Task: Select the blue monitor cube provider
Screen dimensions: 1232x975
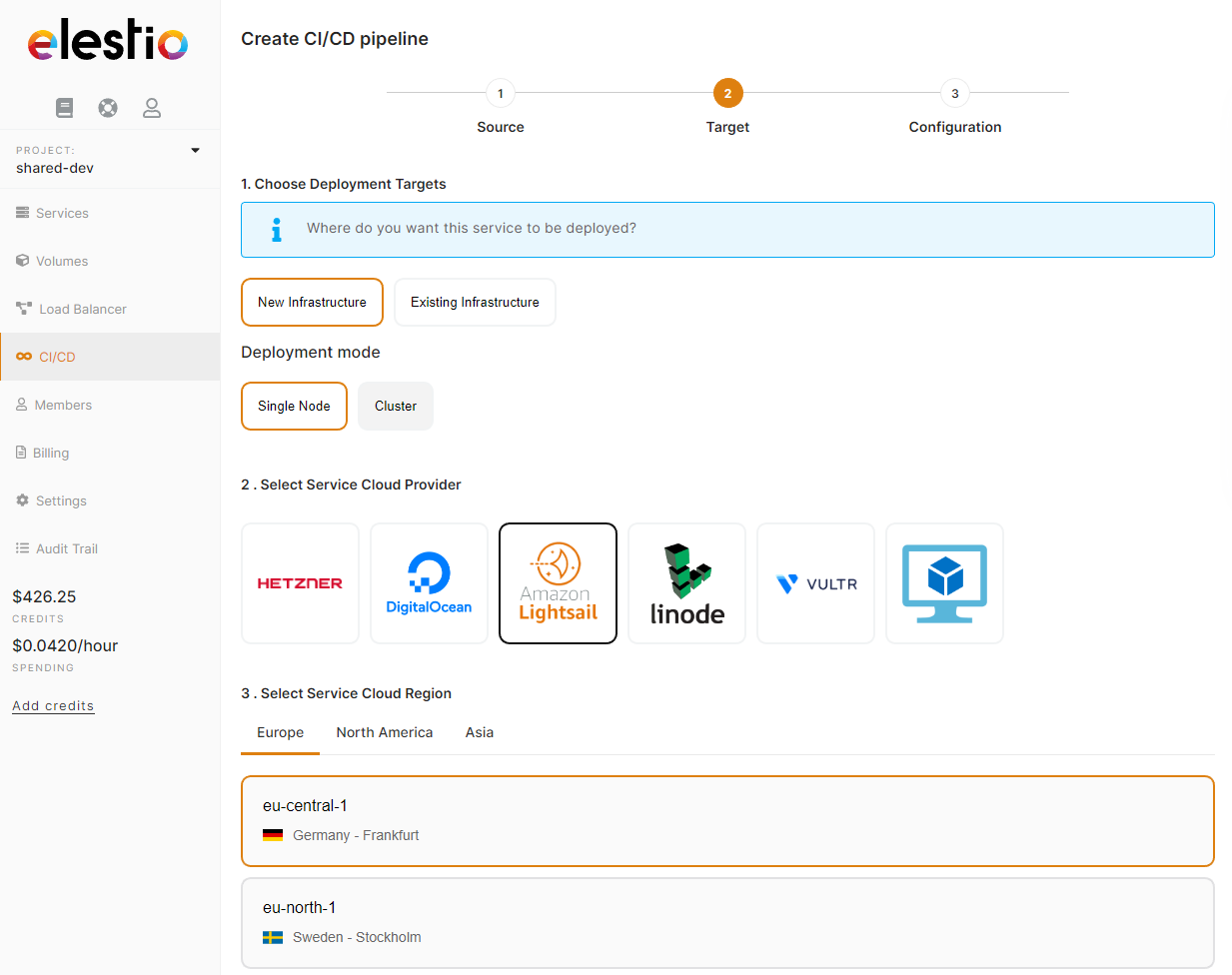Action: tap(944, 583)
